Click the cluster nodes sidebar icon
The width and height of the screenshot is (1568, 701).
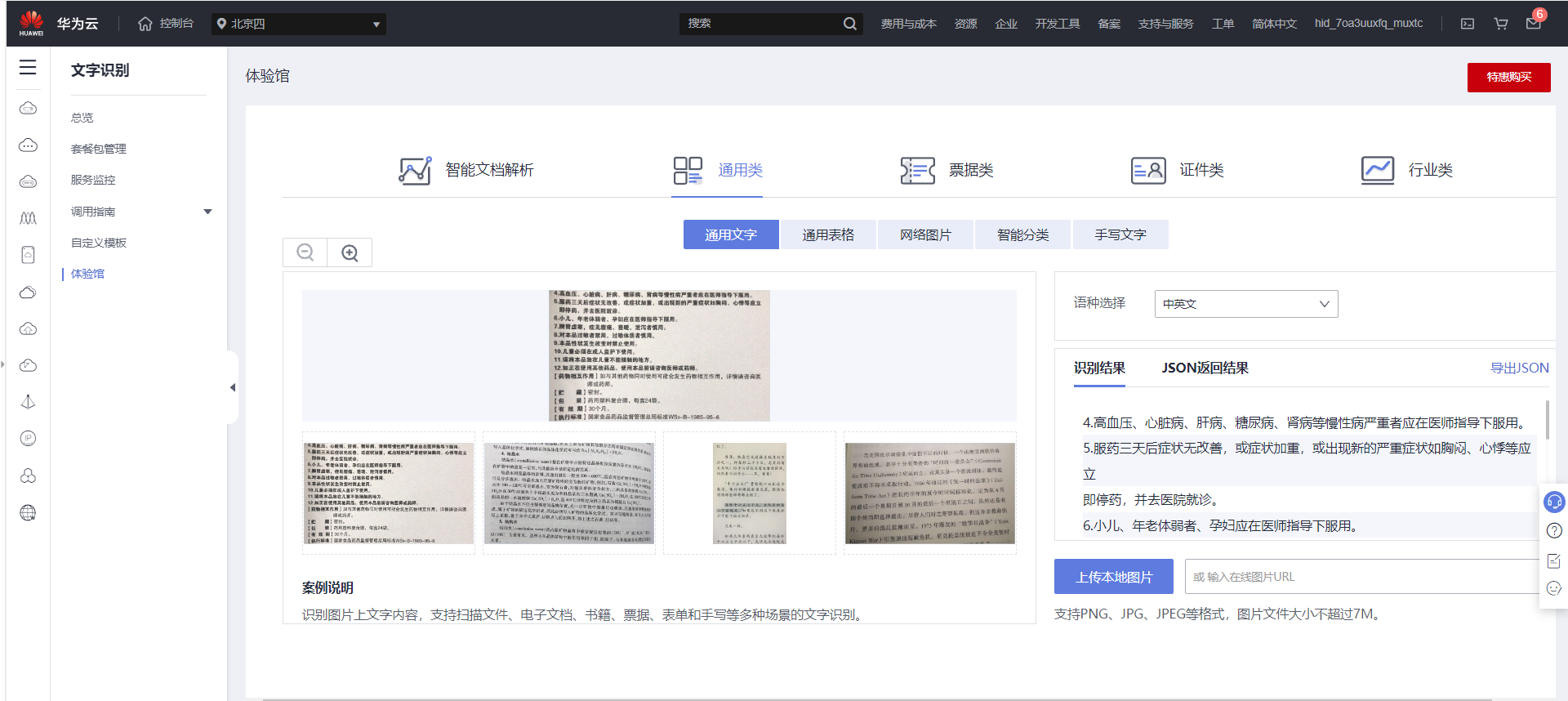point(28,476)
